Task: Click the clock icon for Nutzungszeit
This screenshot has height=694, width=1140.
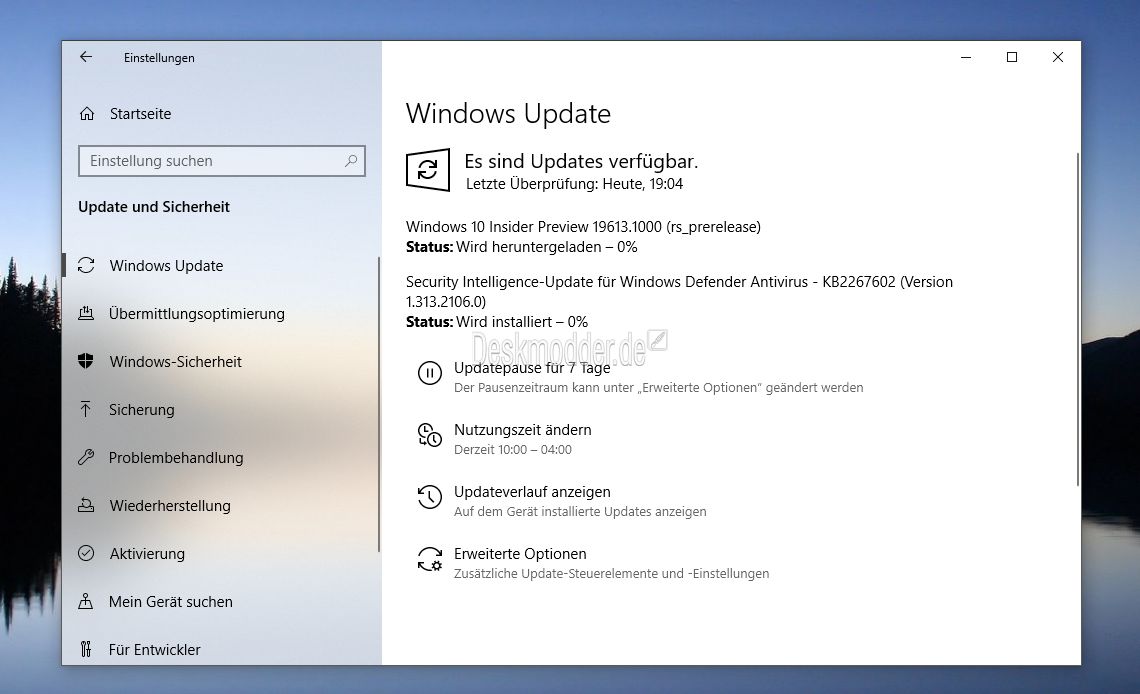Action: click(x=430, y=435)
